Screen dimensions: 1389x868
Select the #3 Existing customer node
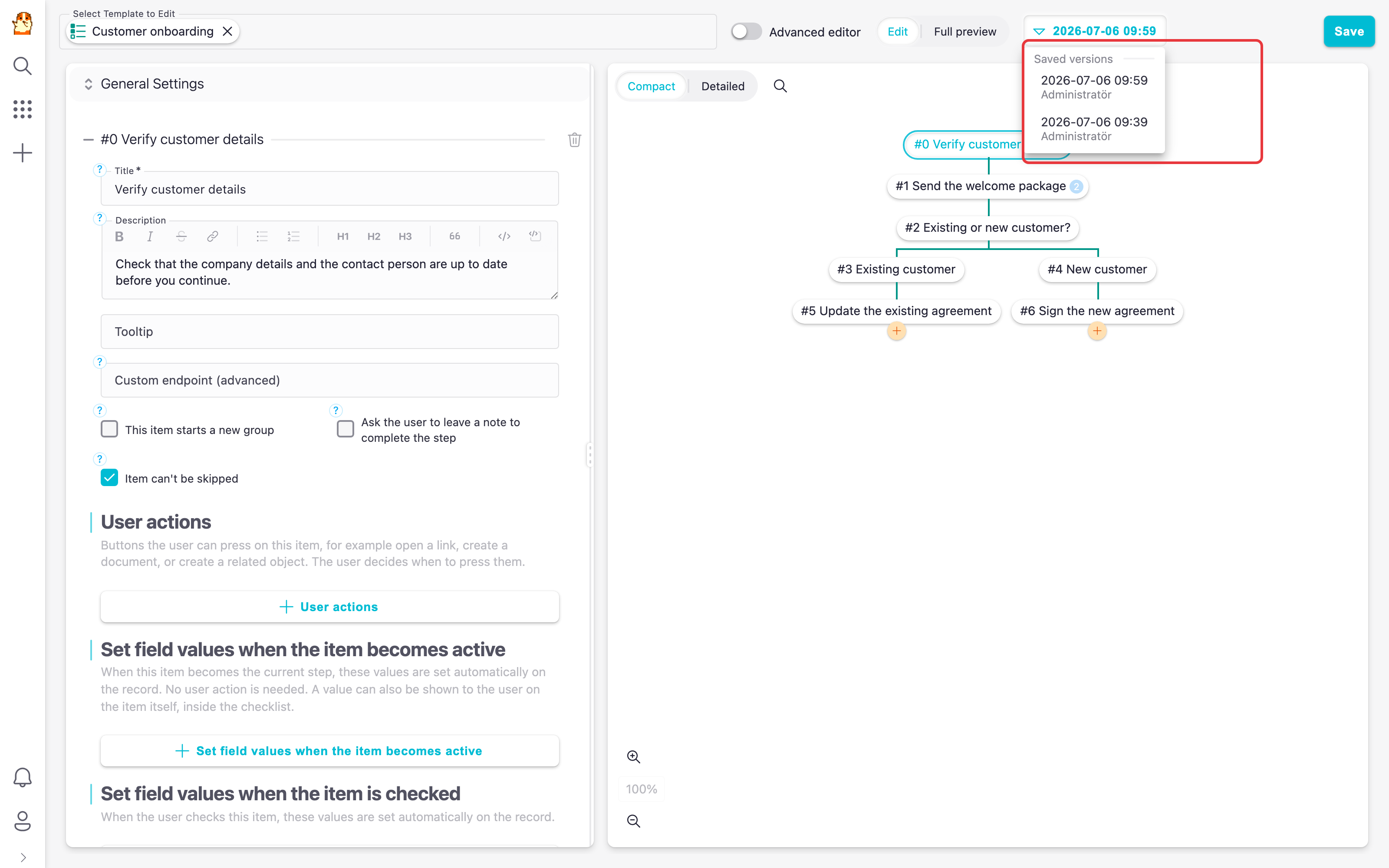pos(896,269)
